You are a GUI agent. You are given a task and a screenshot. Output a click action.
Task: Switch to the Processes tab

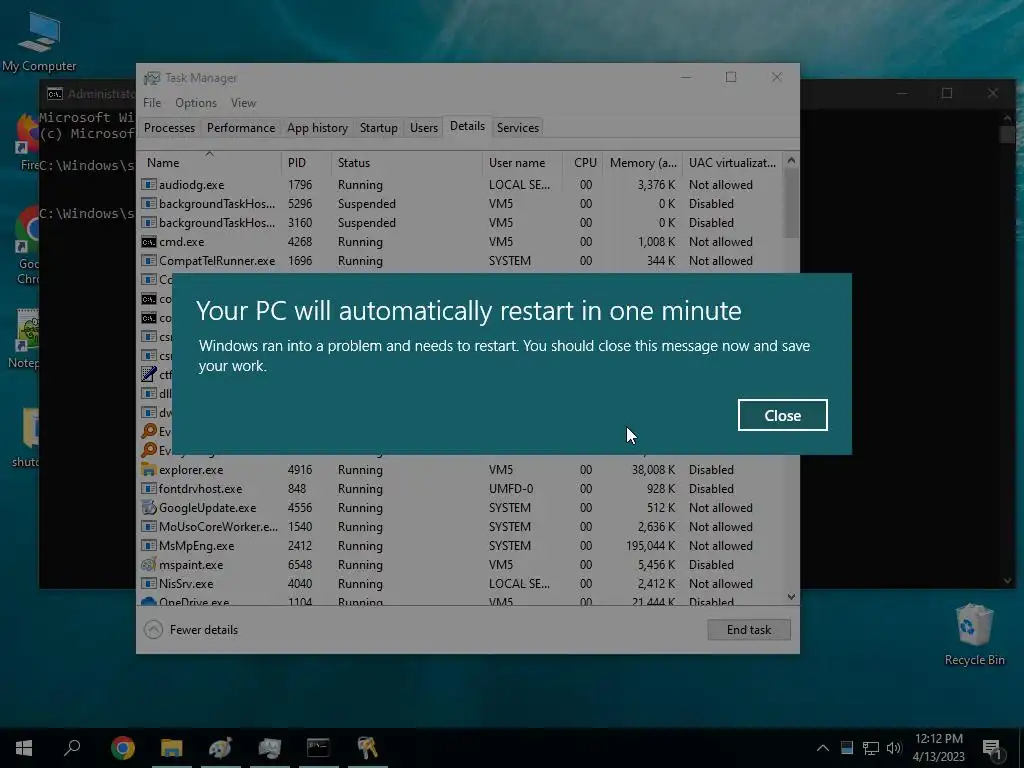[x=169, y=128]
